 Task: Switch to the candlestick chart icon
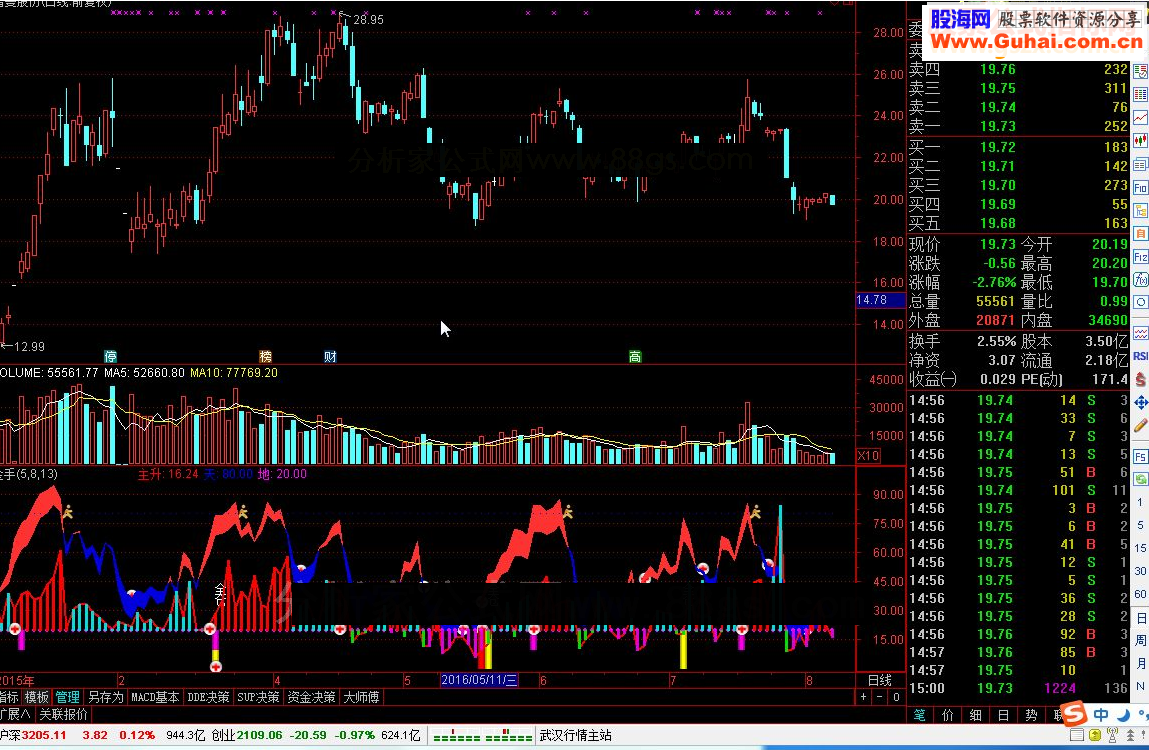[1140, 141]
